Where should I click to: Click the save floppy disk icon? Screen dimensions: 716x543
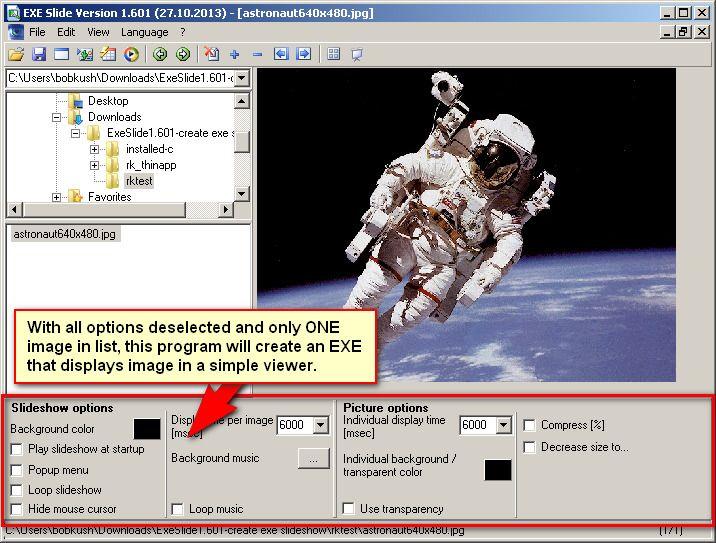(x=39, y=54)
